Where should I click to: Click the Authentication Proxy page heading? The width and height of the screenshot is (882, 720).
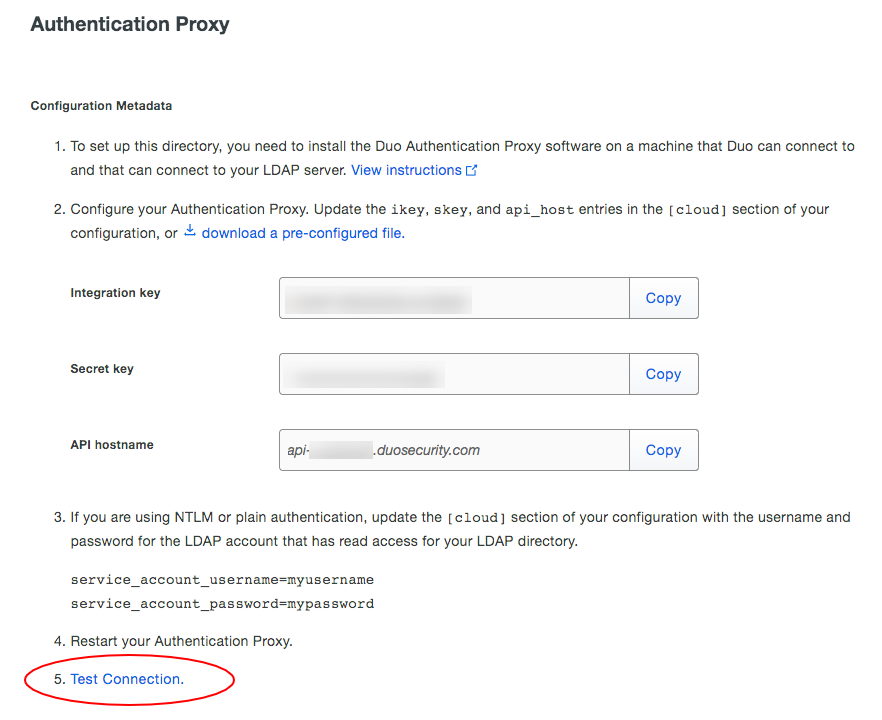tap(130, 24)
